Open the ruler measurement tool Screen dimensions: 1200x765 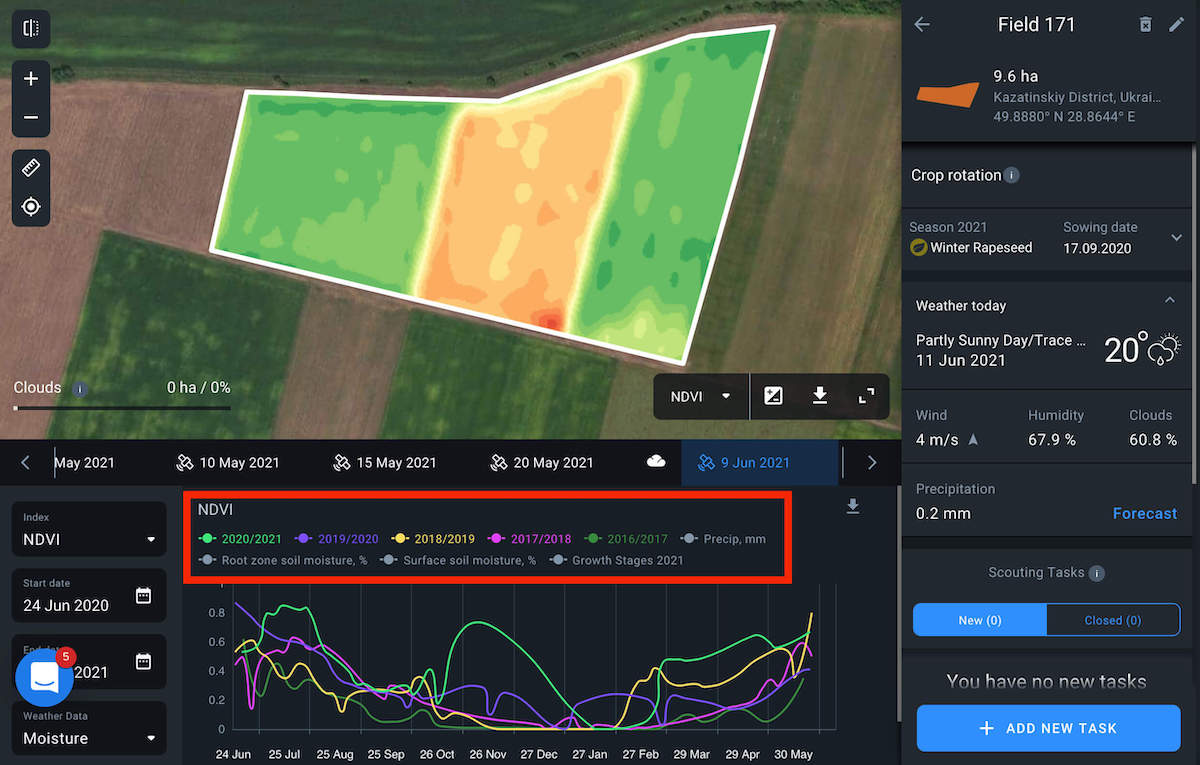(x=30, y=167)
